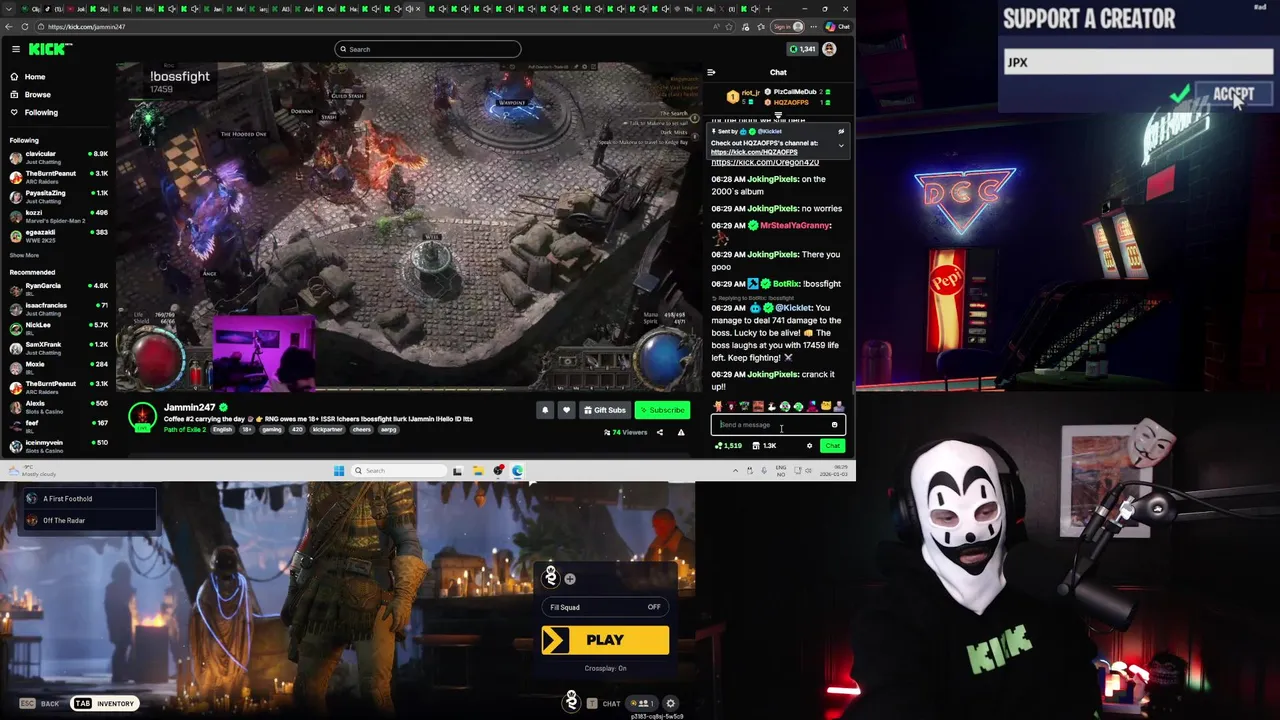Viewport: 1280px width, 720px height.
Task: Open the Copilot Chat button in browser
Action: tap(839, 27)
